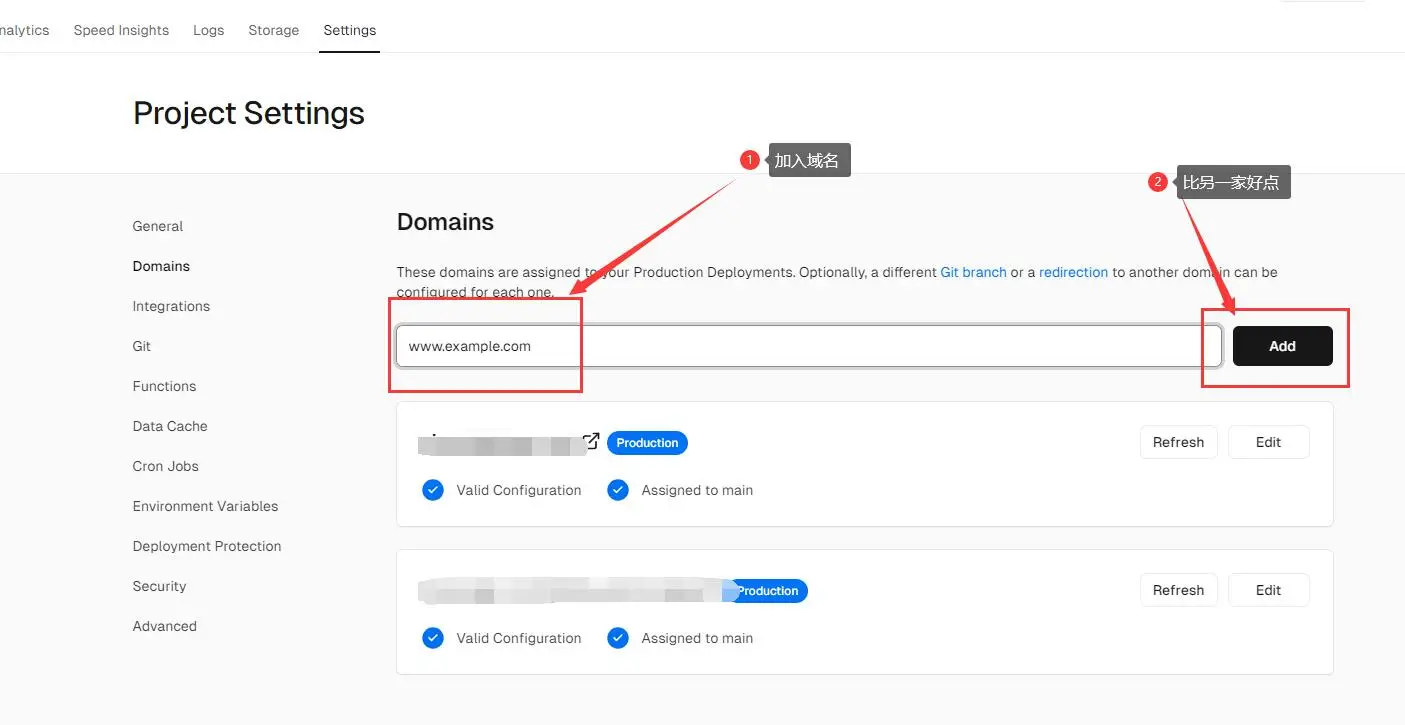
Task: Open the redirection link
Action: coord(1073,272)
